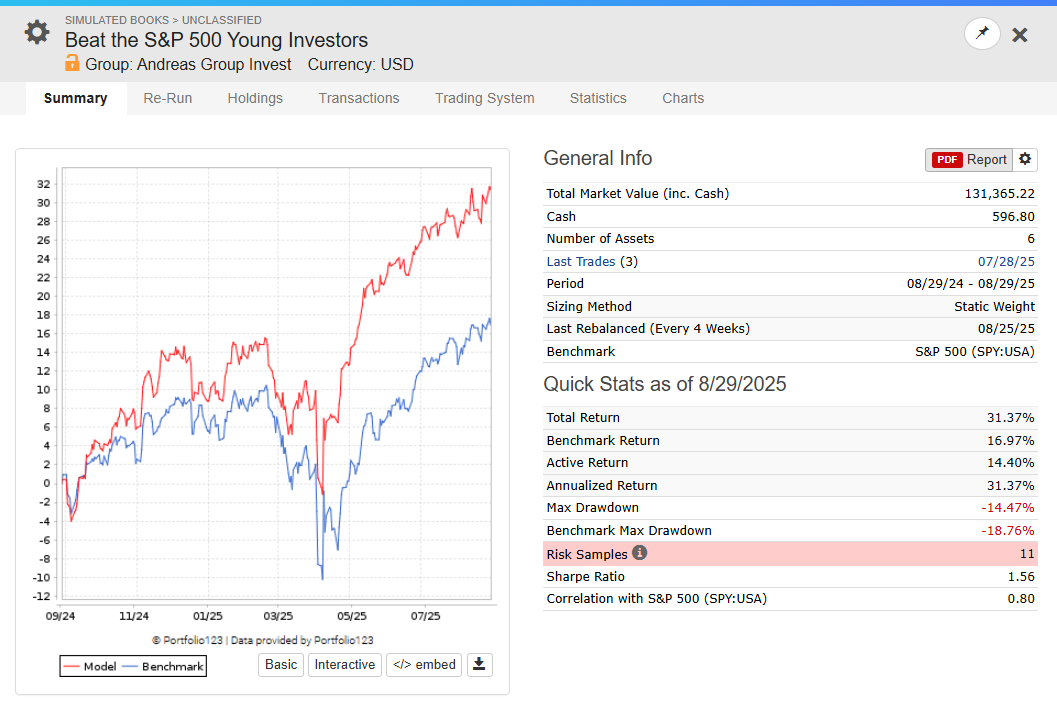Click the Annualized Return row label
The width and height of the screenshot is (1057, 708).
[601, 485]
